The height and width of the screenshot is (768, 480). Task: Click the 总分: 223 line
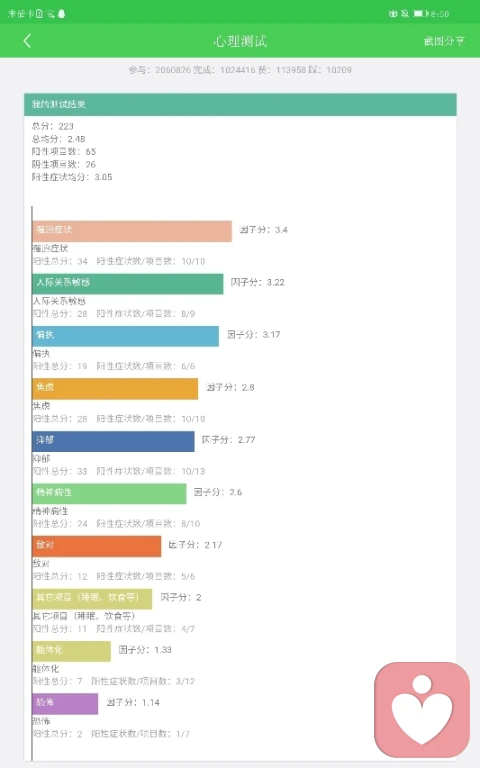click(x=53, y=126)
